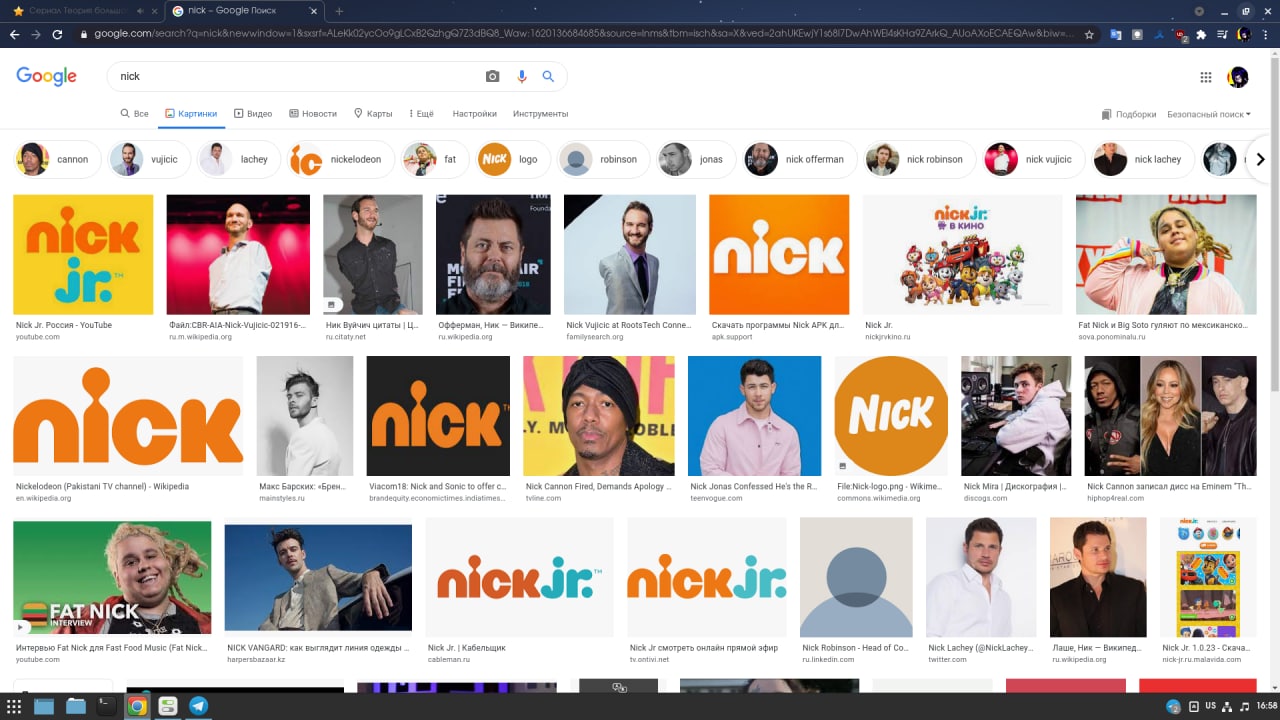Viewport: 1280px width, 720px height.
Task: Switch to the Все tab
Action: 134,114
